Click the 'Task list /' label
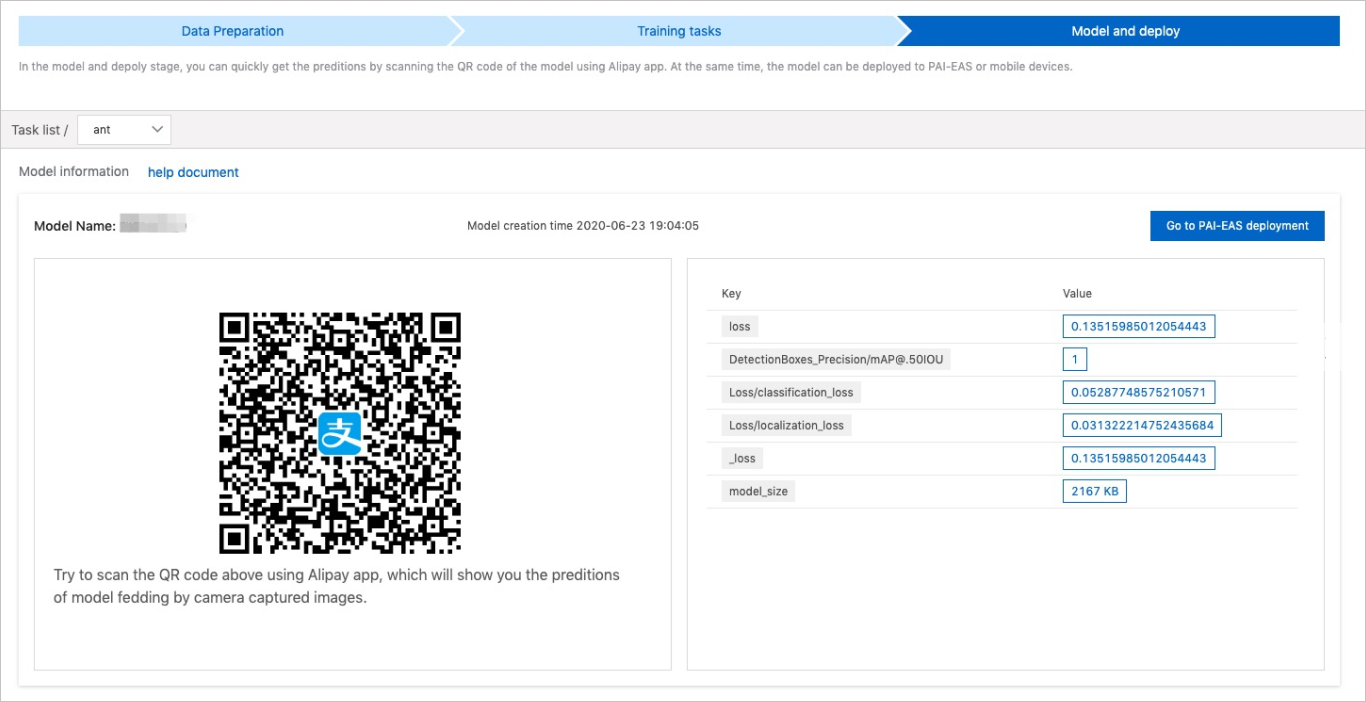Image resolution: width=1366 pixels, height=702 pixels. pos(40,130)
